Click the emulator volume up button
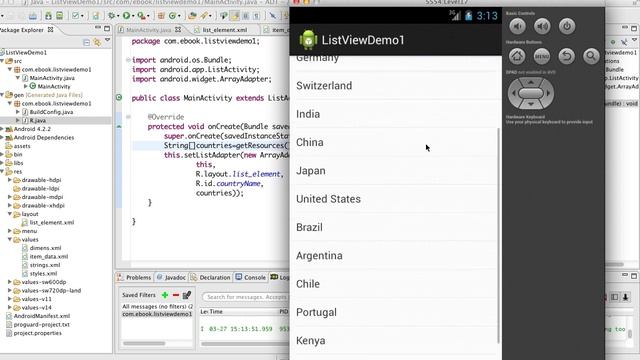Viewport: 640px width, 360px height. (x=542, y=27)
